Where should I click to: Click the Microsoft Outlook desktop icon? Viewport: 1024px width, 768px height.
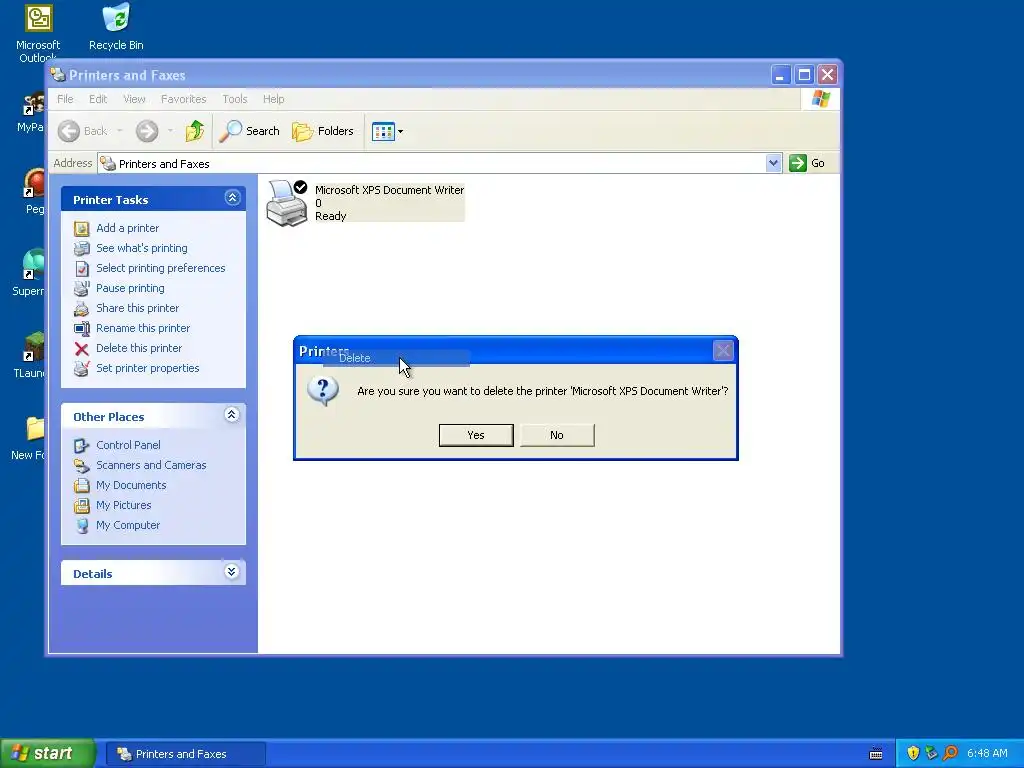coord(38,32)
